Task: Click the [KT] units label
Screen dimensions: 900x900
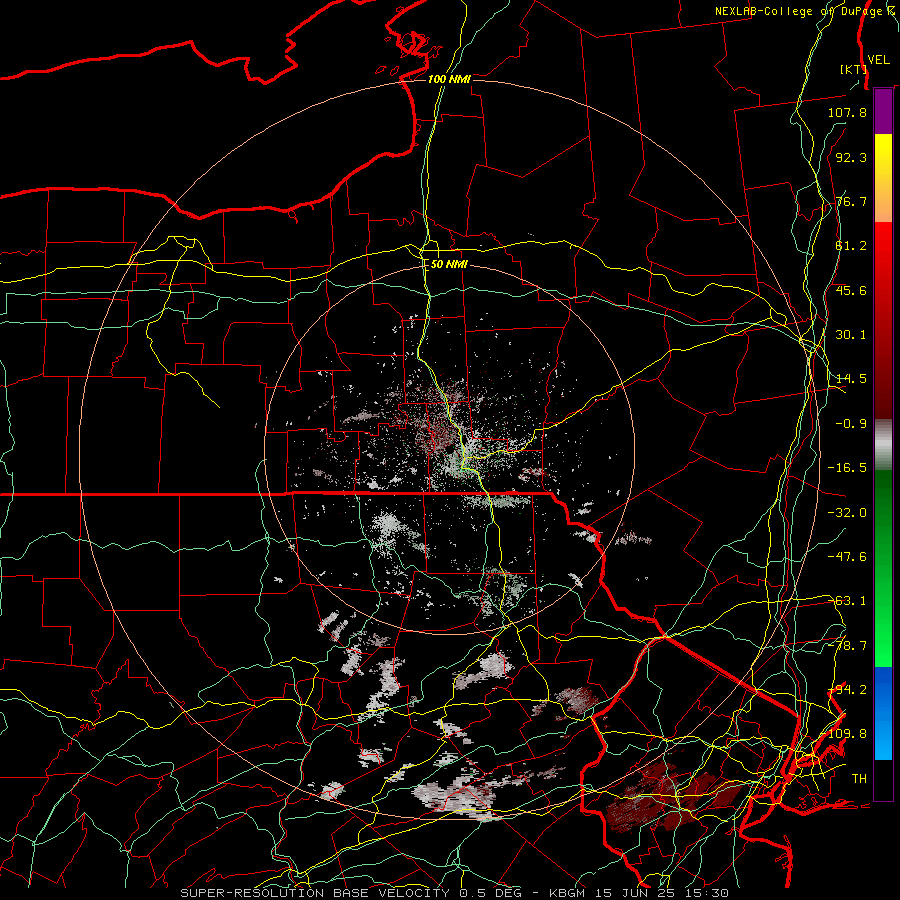Action: [854, 69]
